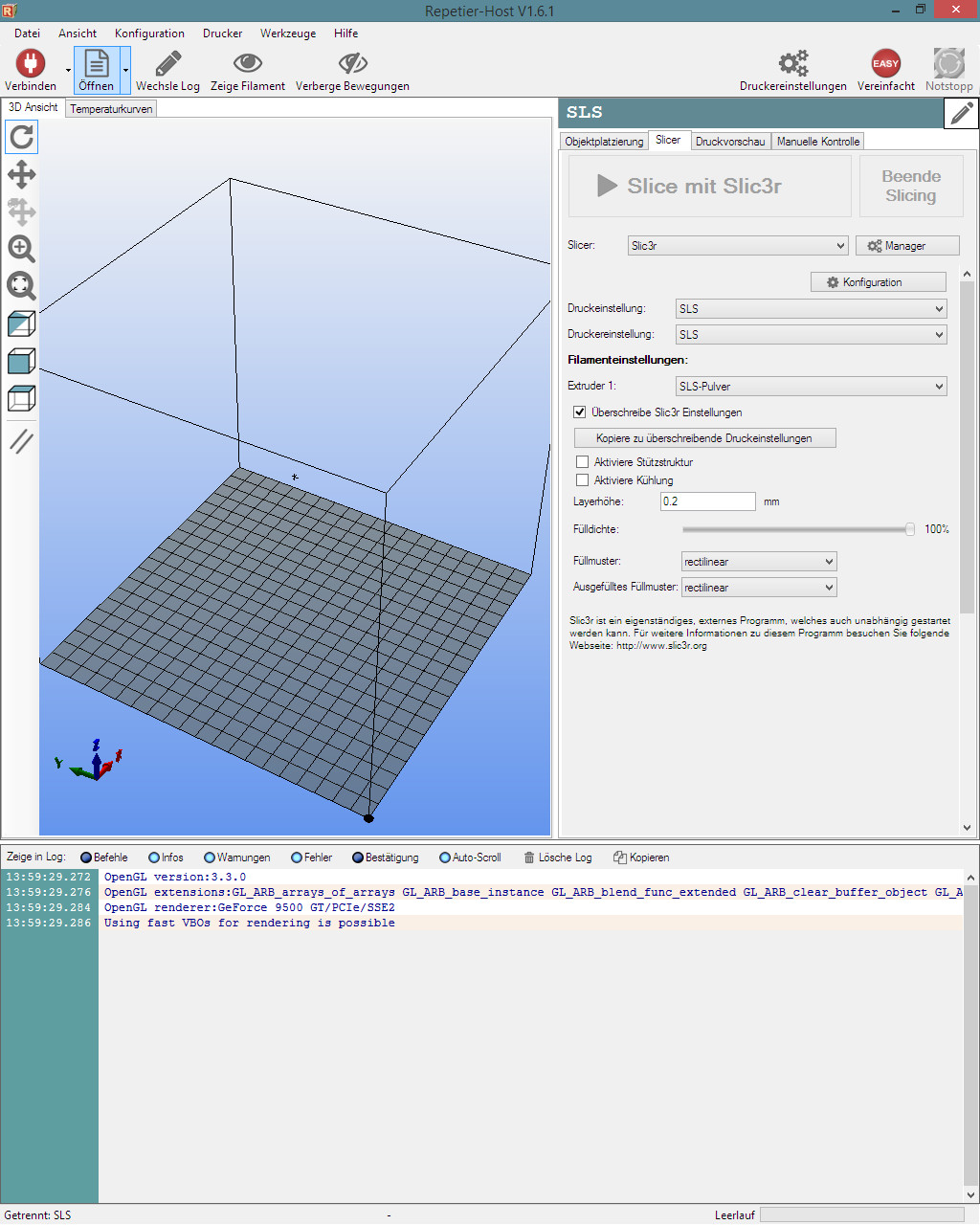Toggle Bestätigung log filter
Viewport: 980px width, 1225px height.
(386, 857)
